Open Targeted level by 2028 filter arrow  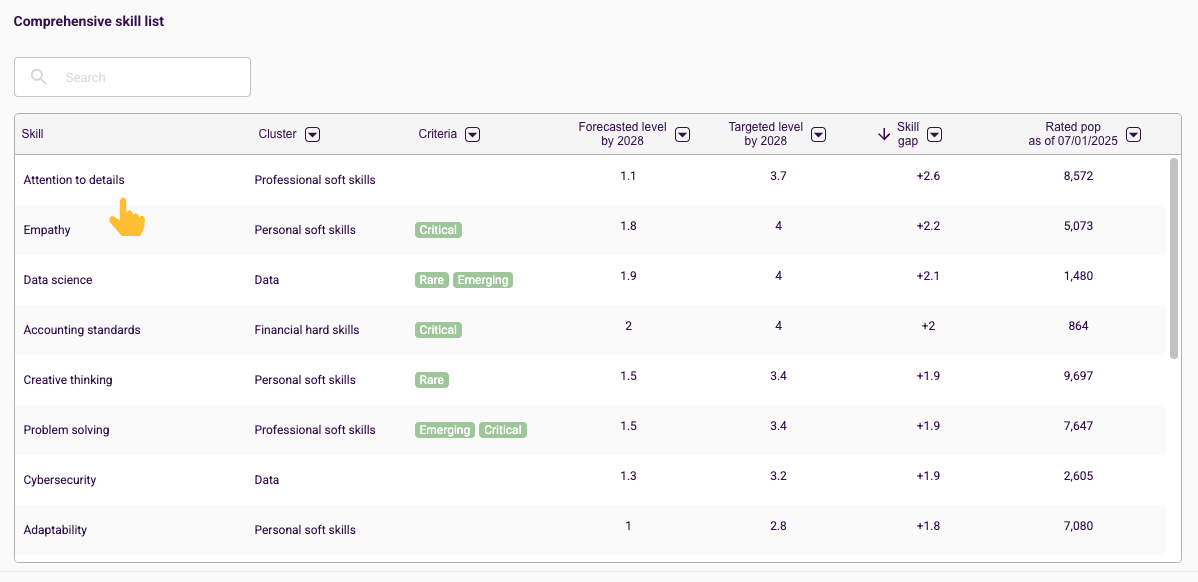pyautogui.click(x=819, y=134)
